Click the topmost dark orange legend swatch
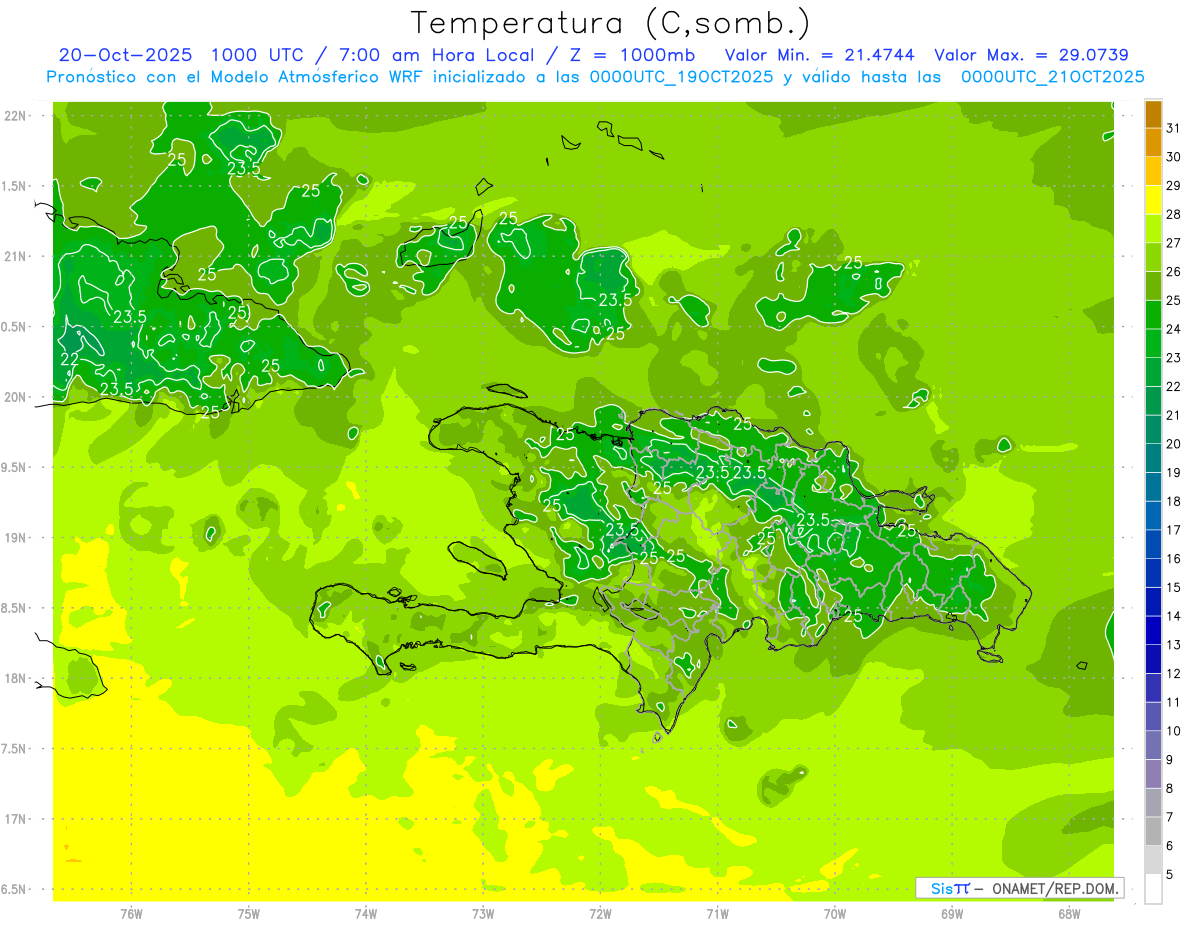Viewport: 1200px width, 927px height. tap(1153, 115)
